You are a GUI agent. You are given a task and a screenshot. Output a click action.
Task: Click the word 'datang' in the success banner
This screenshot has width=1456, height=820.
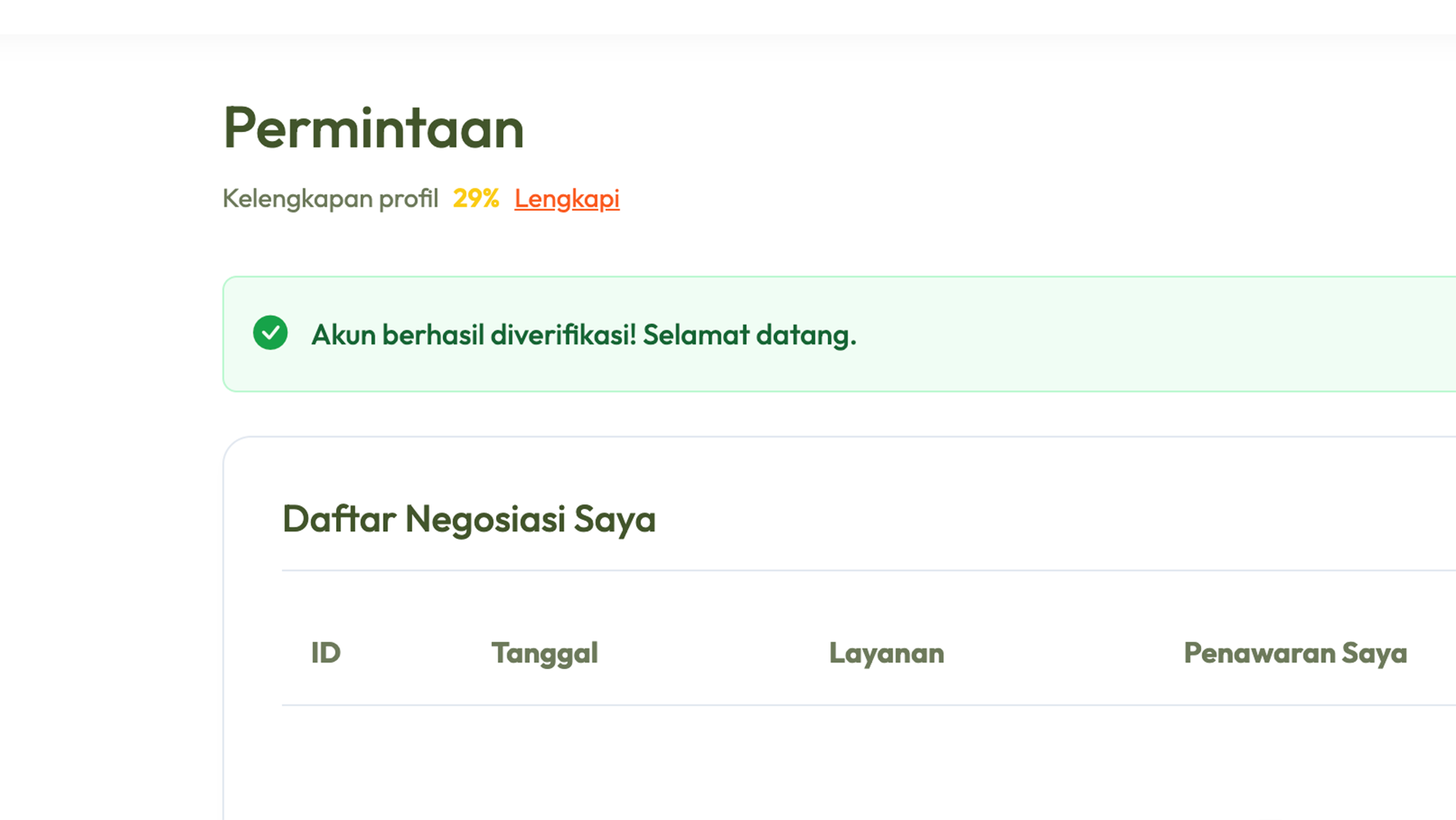click(x=803, y=335)
